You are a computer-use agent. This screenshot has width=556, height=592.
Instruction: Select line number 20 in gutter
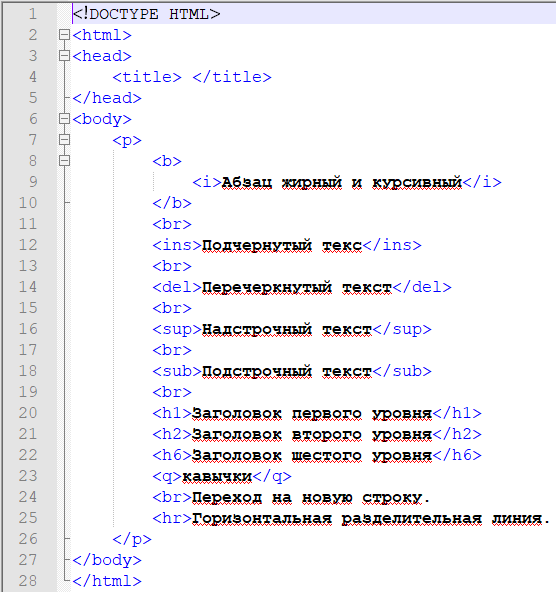coord(28,413)
